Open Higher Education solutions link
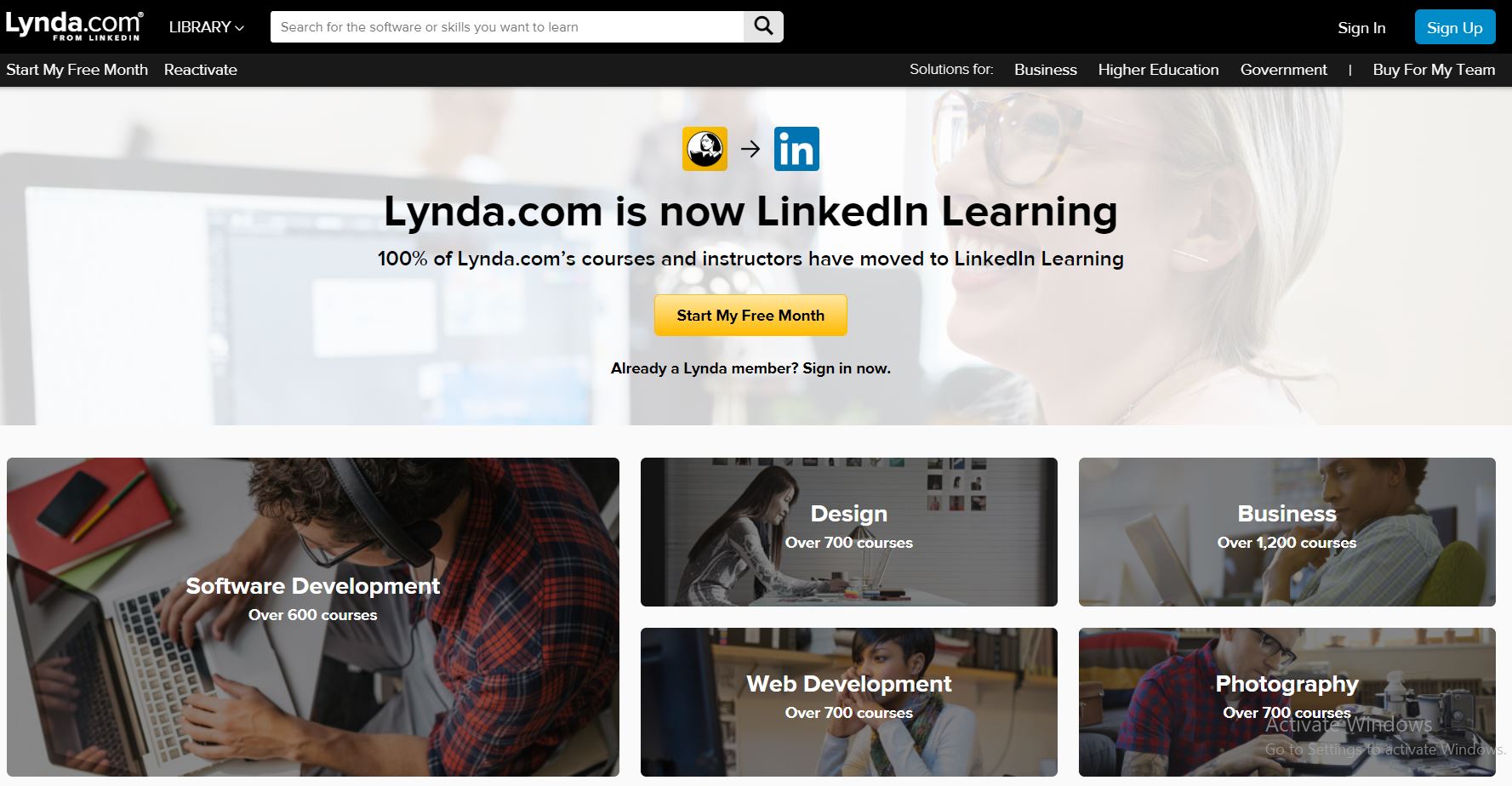Image resolution: width=1512 pixels, height=786 pixels. click(1158, 70)
